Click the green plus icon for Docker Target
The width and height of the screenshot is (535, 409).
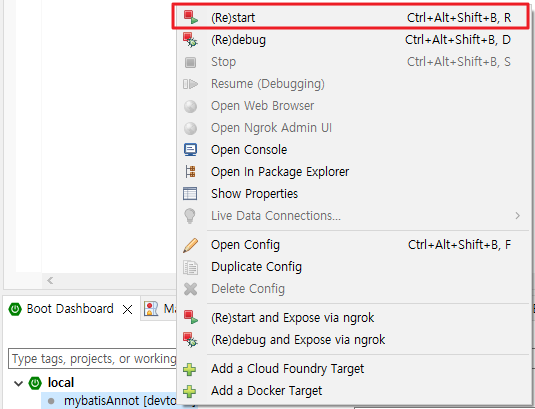(x=190, y=391)
